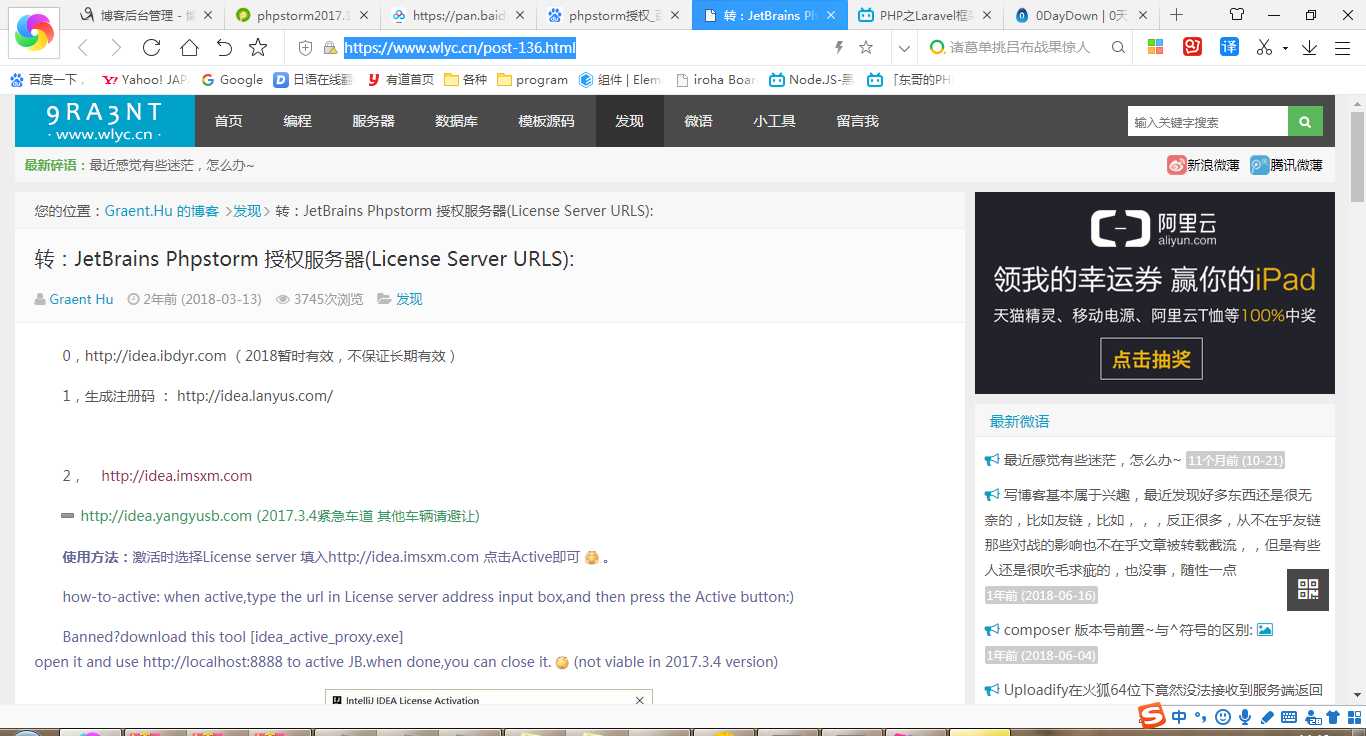Viewport: 1366px width, 736px height.
Task: Click the red extension icon in toolbar
Action: 1192,47
